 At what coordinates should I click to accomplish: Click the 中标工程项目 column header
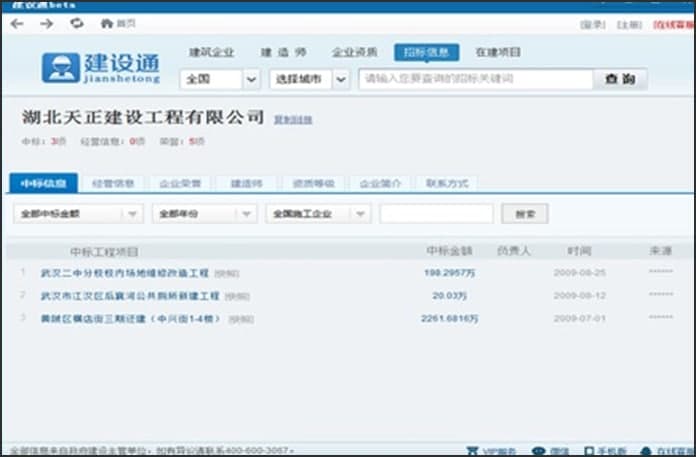[104, 252]
